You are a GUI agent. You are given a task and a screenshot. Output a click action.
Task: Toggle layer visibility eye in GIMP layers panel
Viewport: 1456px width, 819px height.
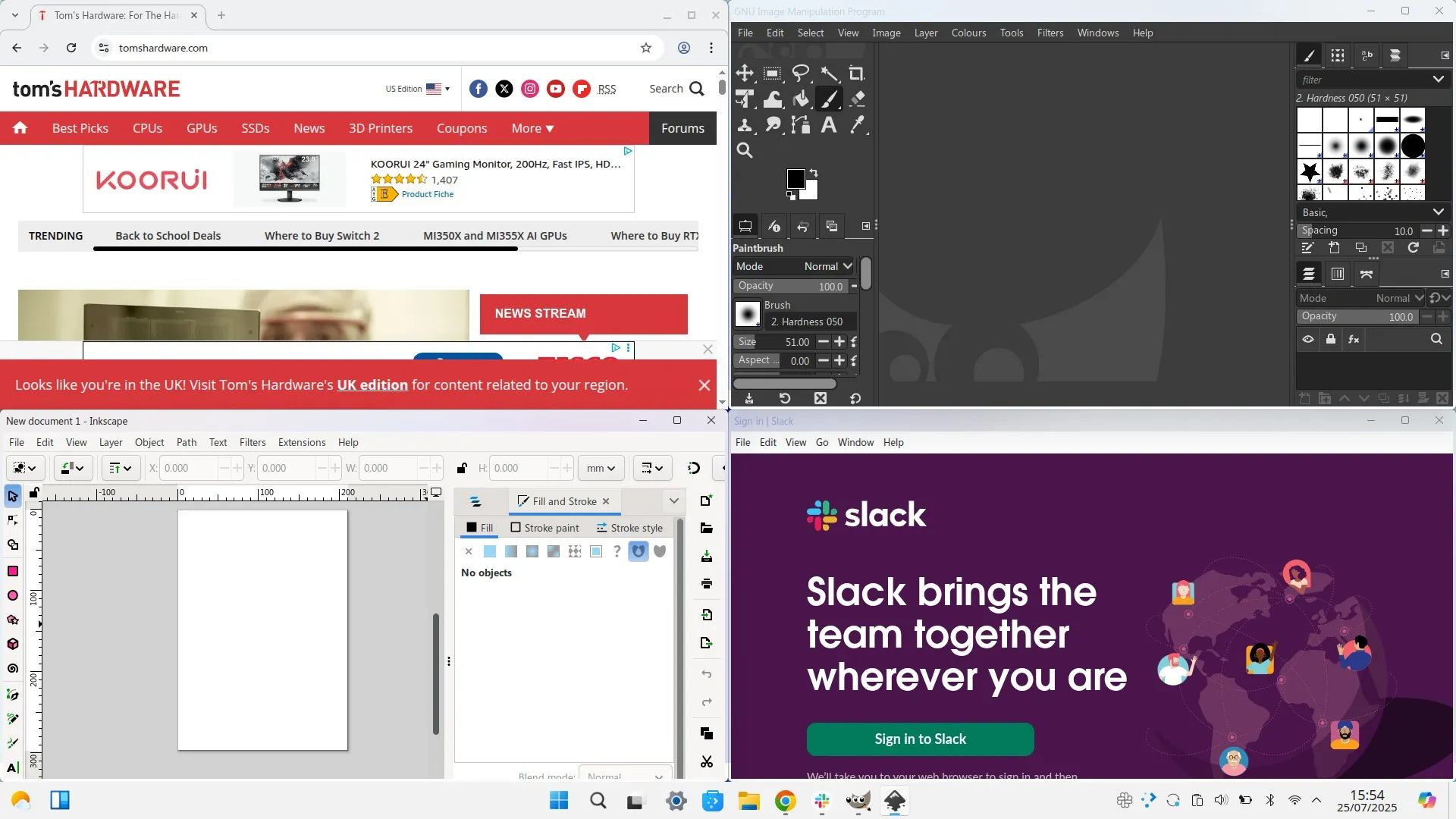1308,339
